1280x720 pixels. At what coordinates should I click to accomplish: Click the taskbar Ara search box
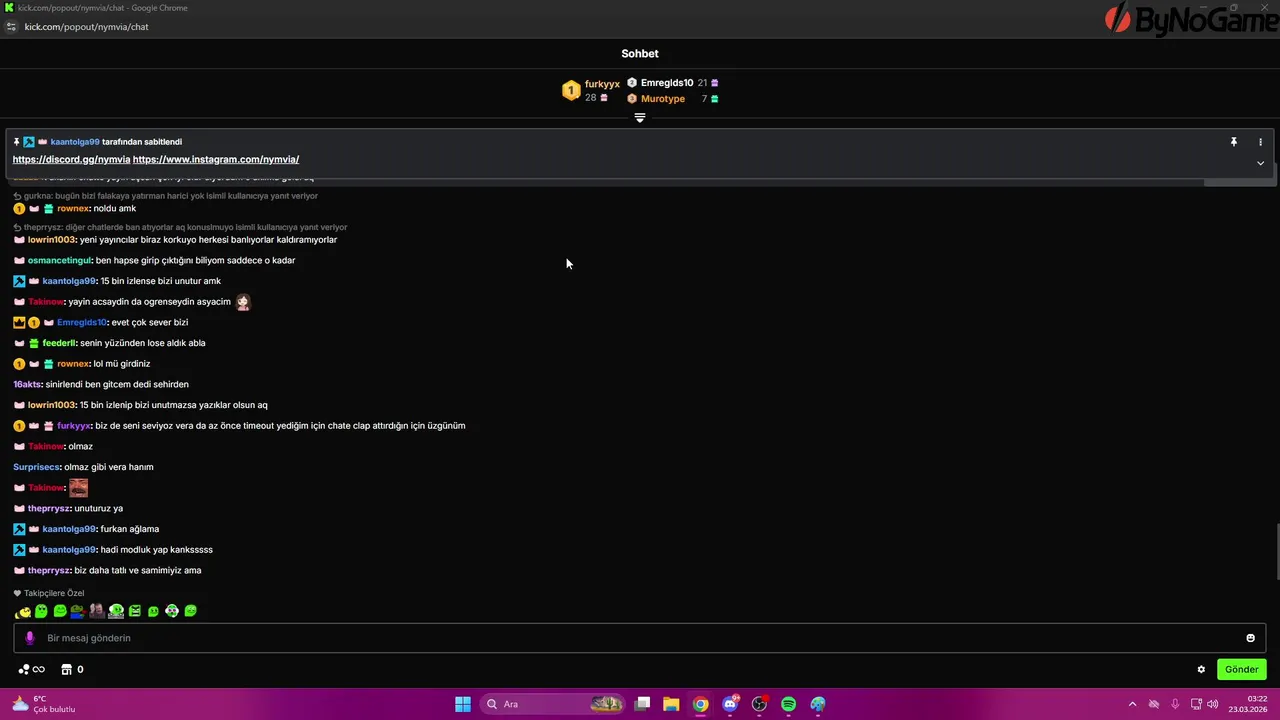[x=553, y=704]
